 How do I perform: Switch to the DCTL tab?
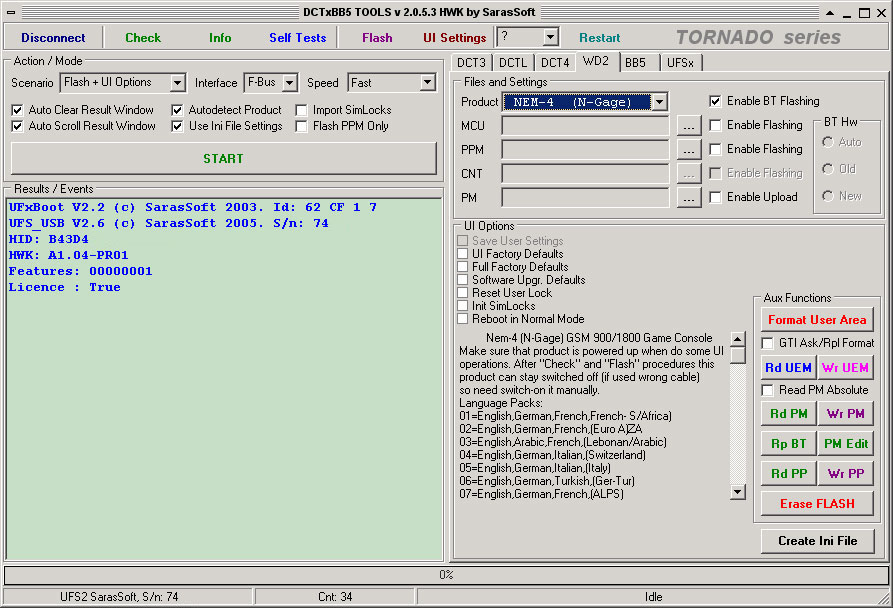point(513,63)
